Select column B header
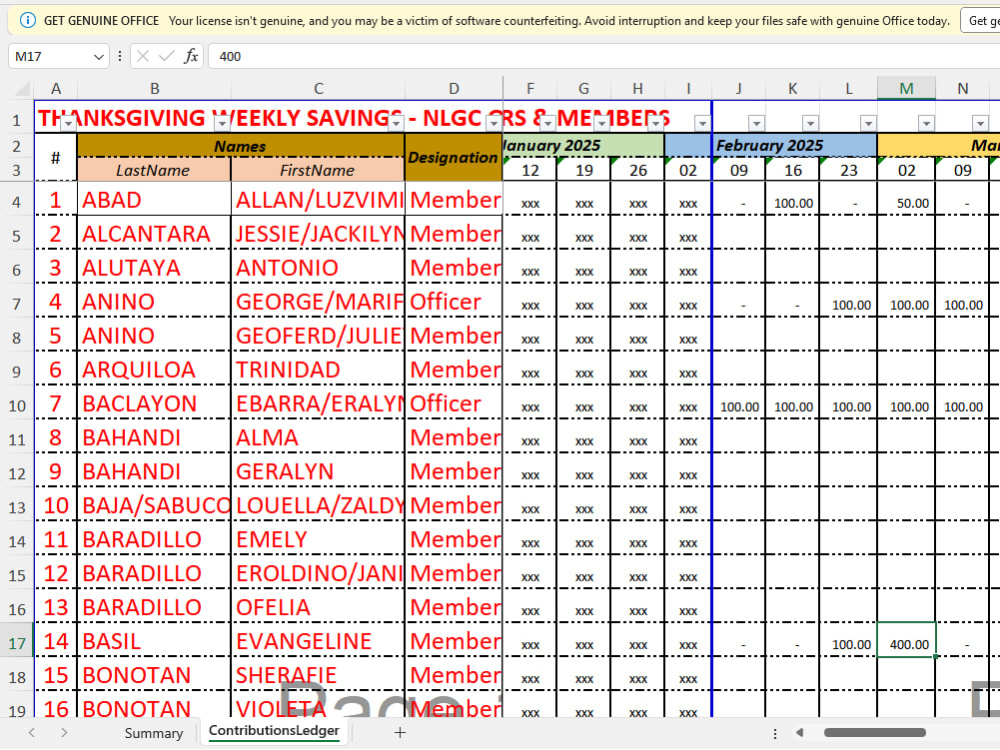The width and height of the screenshot is (1000, 750). (x=154, y=89)
